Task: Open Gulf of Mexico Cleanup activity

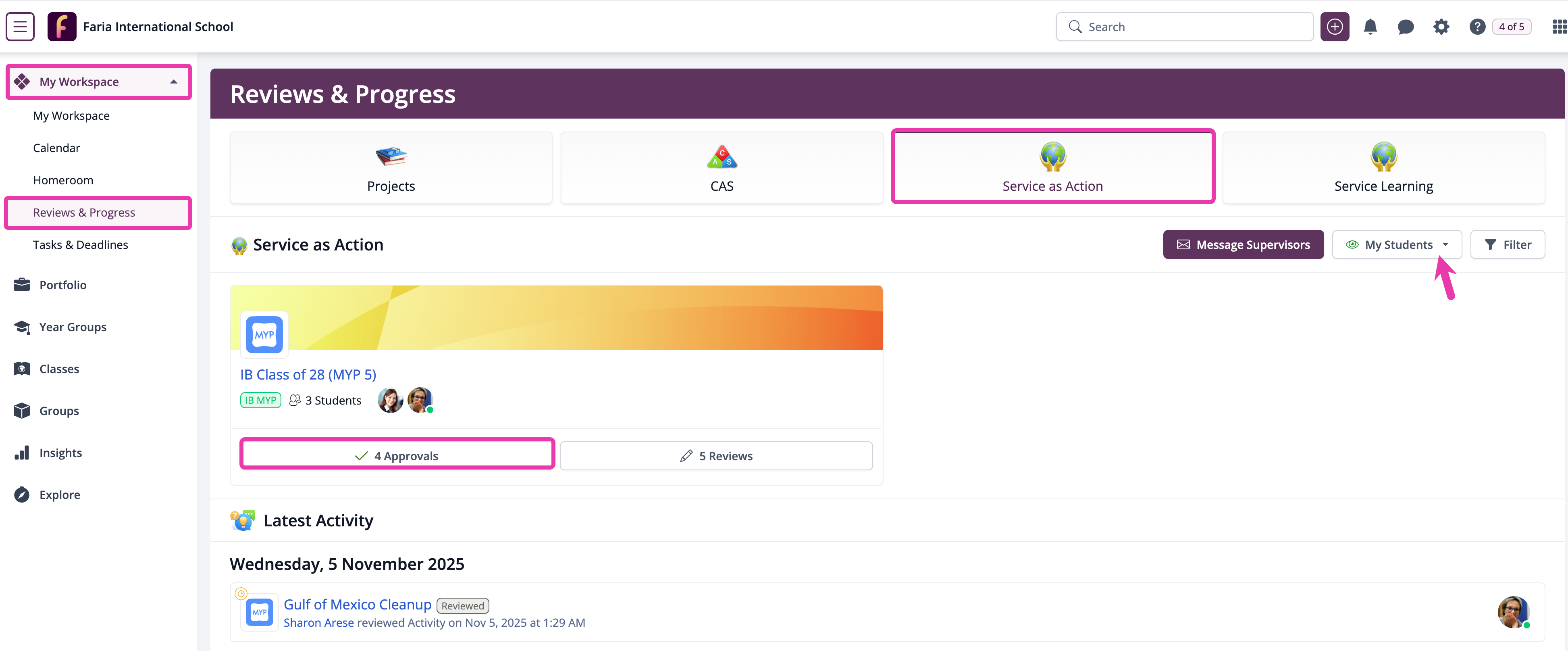Action: coord(357,605)
